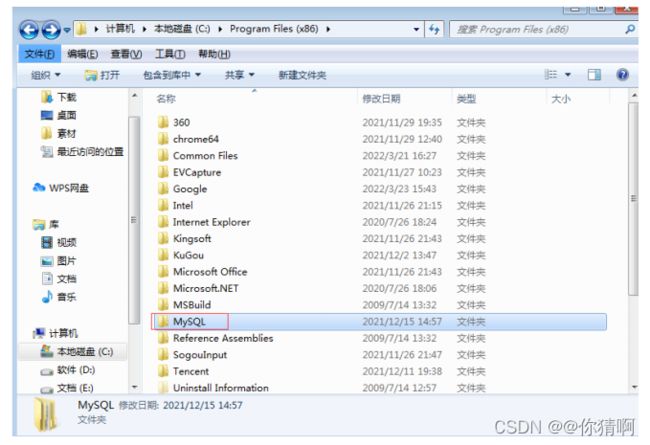
Task: Select the Common Files folder icon
Action: coord(163,156)
